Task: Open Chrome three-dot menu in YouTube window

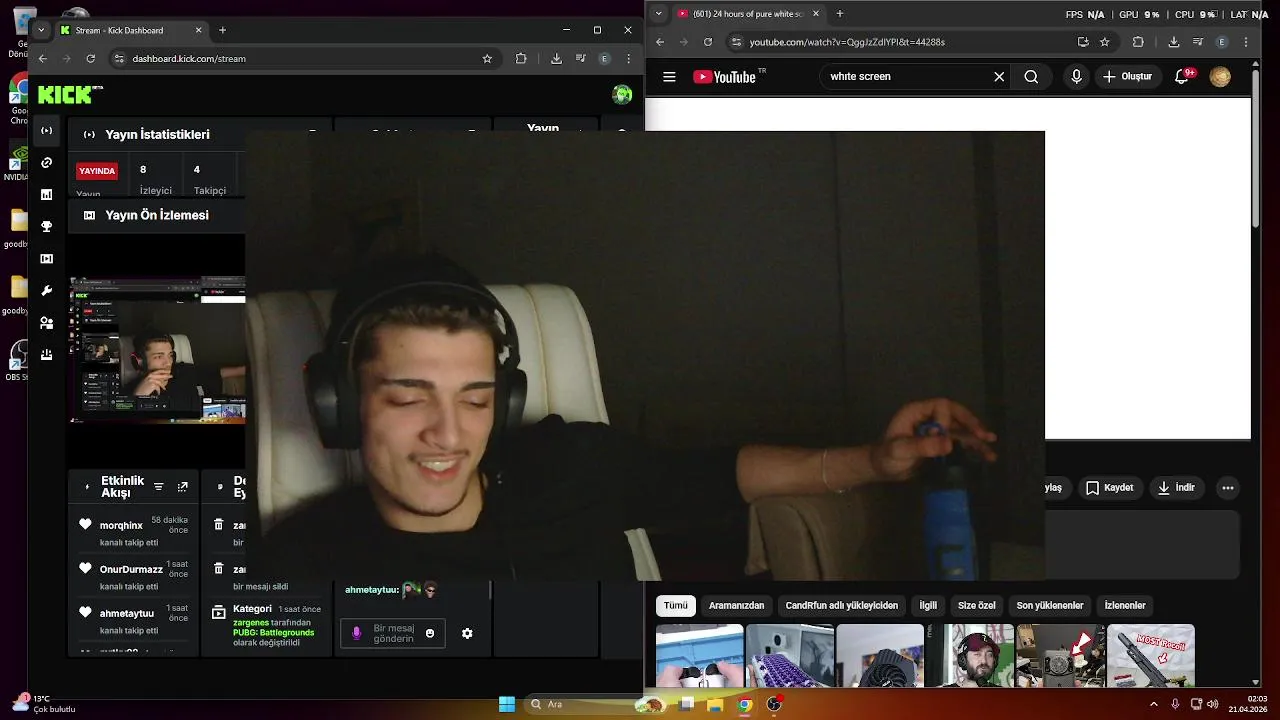Action: [1246, 42]
